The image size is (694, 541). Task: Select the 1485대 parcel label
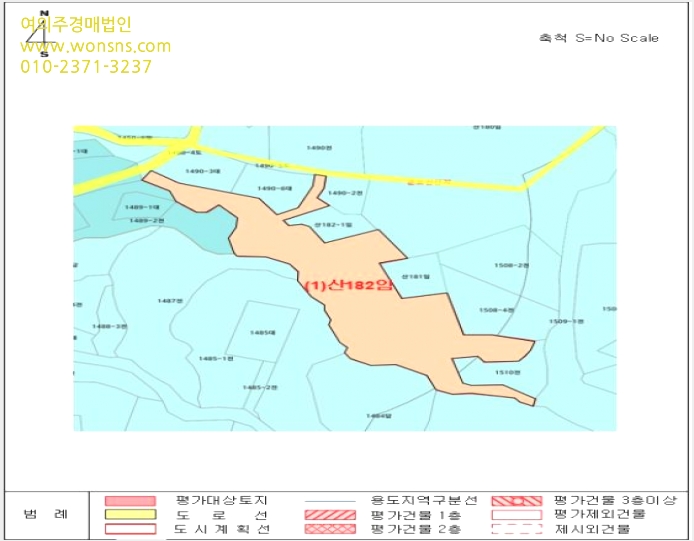tap(262, 332)
